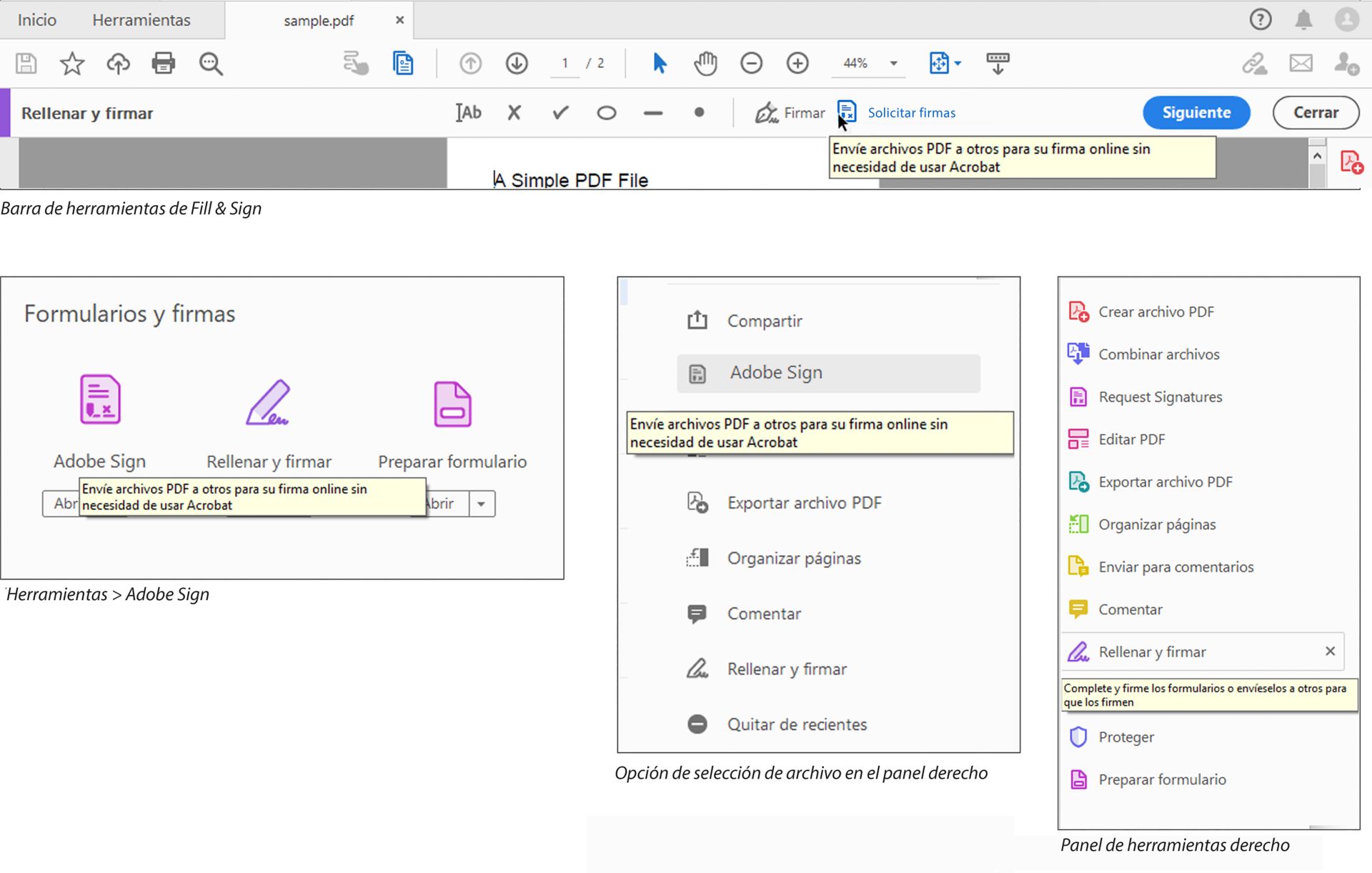Select the cross mark X tool
Viewport: 1372px width, 873px height.
tap(514, 113)
